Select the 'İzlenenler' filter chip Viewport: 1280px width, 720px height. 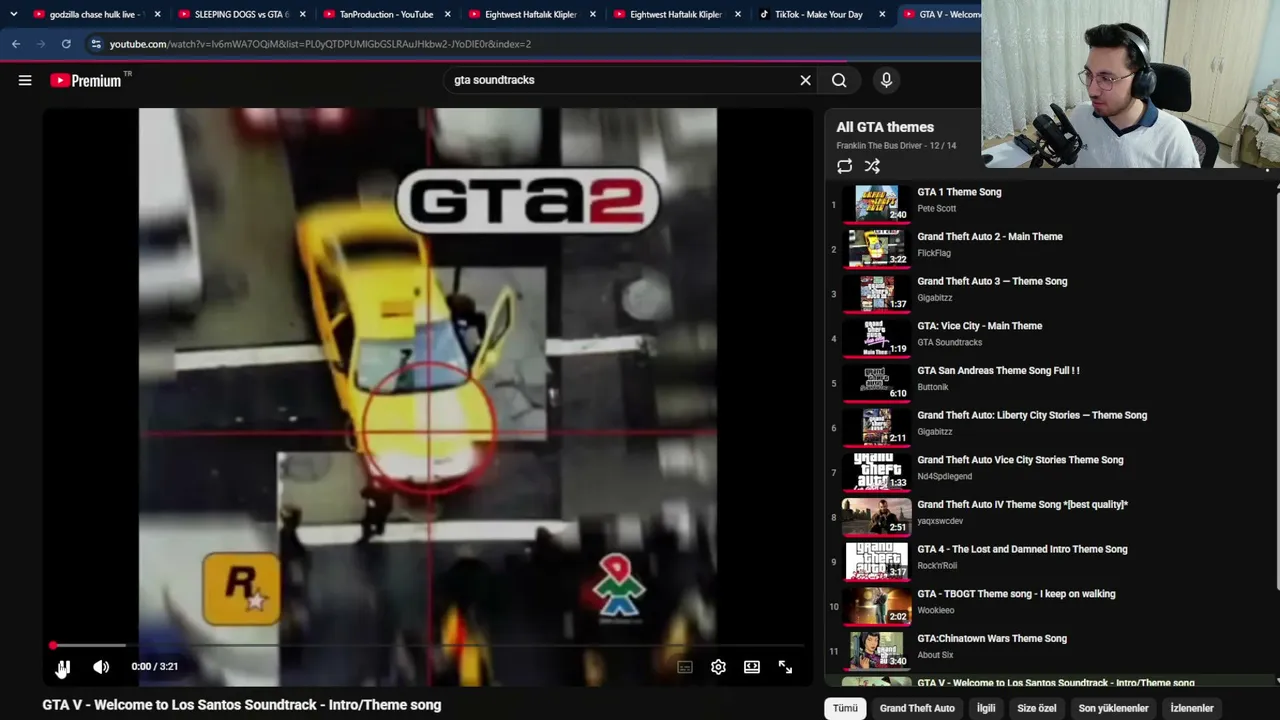1192,708
